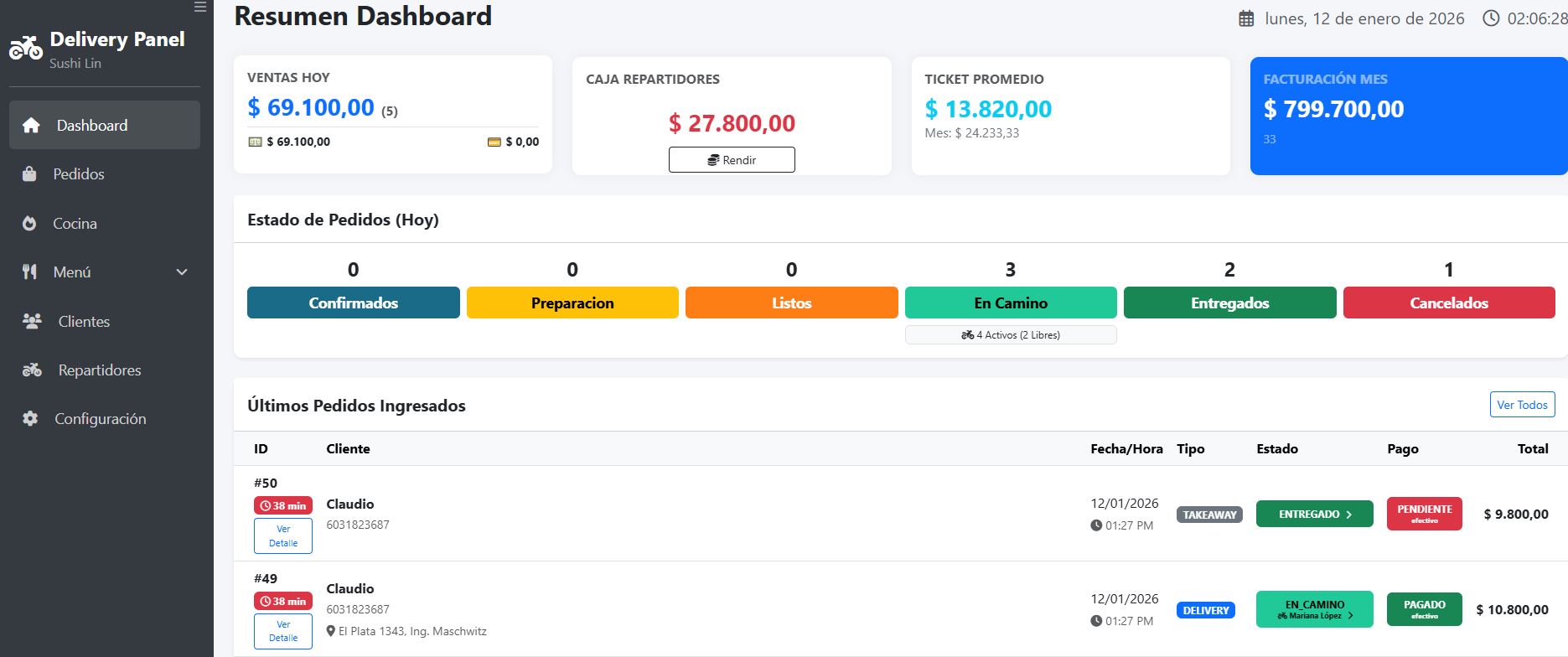Expand the Menú submenu chevron

point(182,272)
